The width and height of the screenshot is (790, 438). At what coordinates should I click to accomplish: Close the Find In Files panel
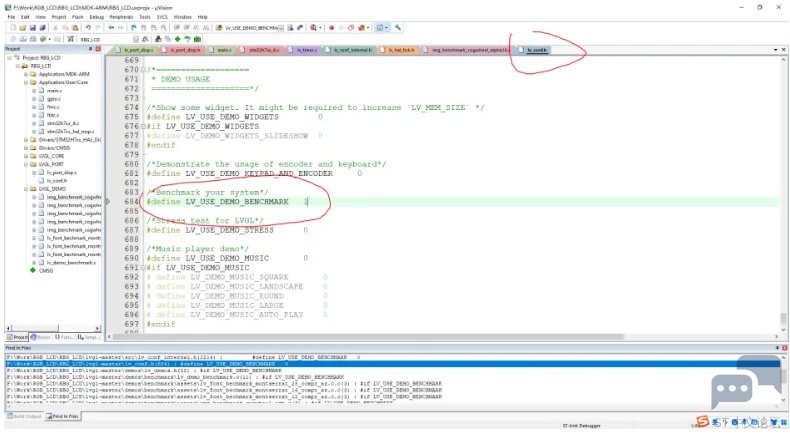pos(784,348)
